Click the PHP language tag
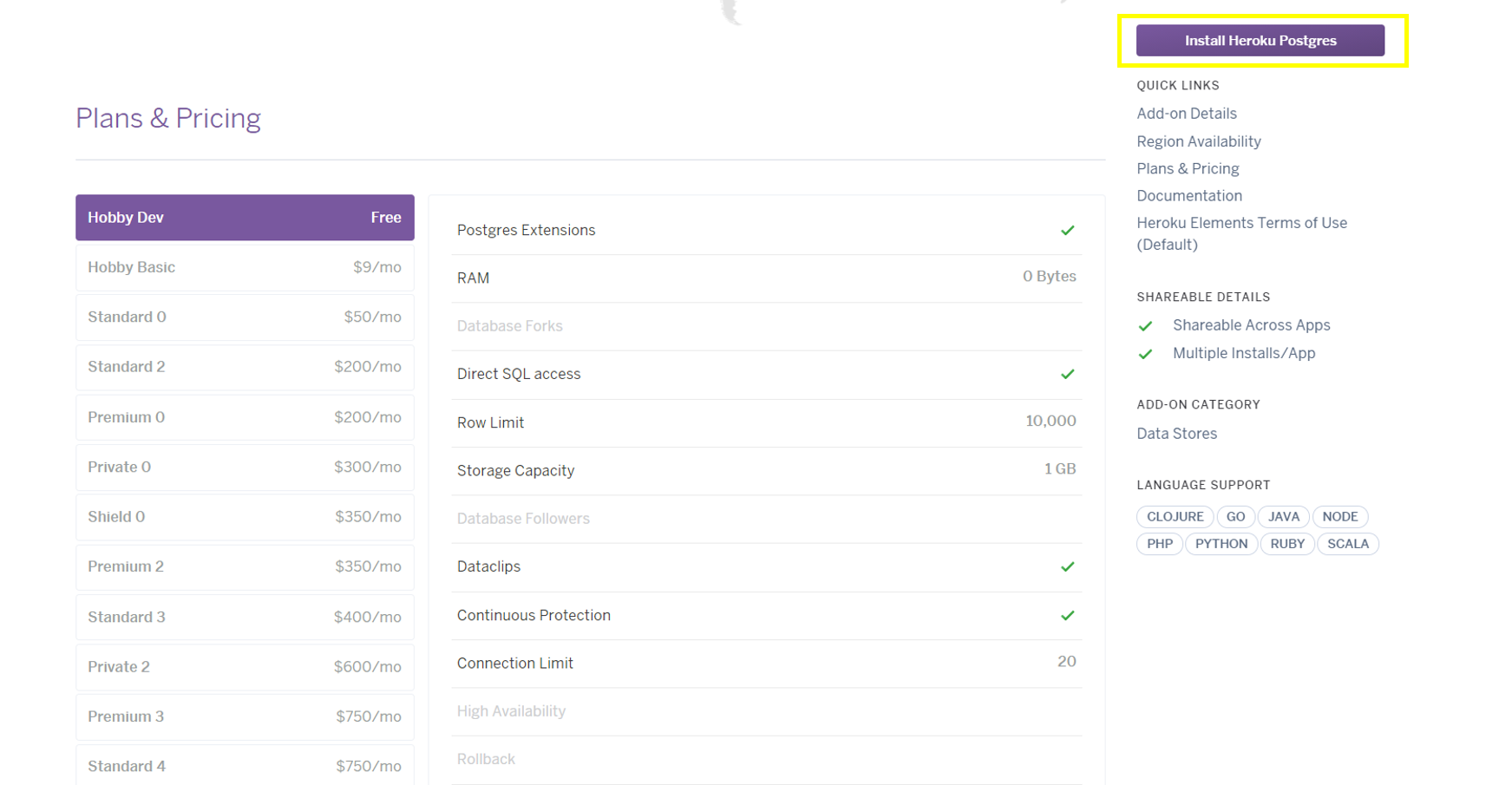 click(1159, 544)
